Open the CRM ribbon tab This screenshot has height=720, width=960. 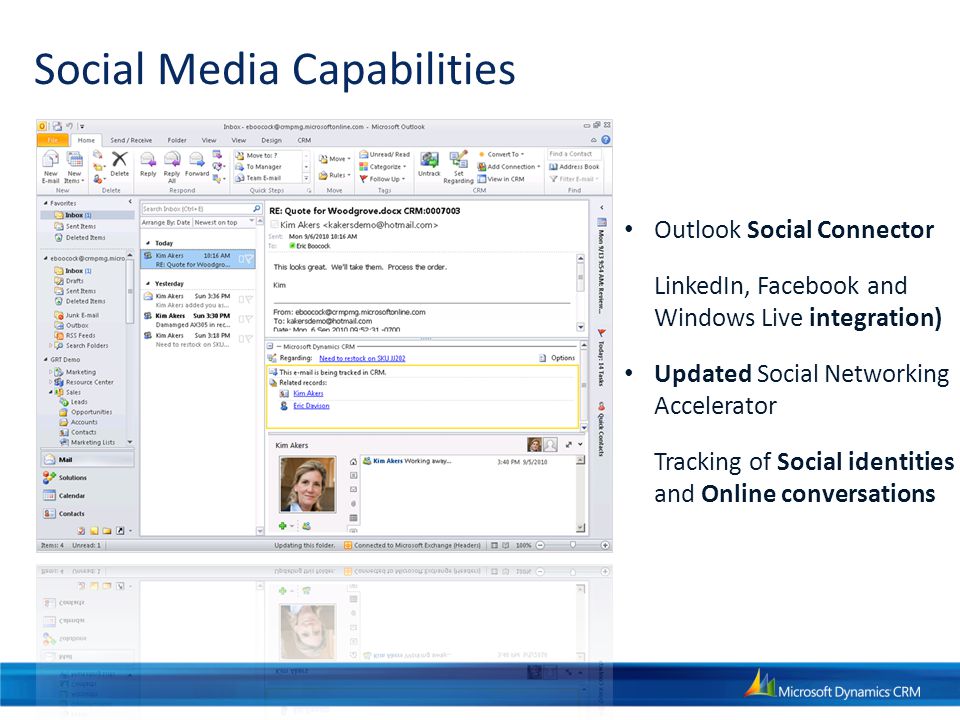pyautogui.click(x=304, y=140)
